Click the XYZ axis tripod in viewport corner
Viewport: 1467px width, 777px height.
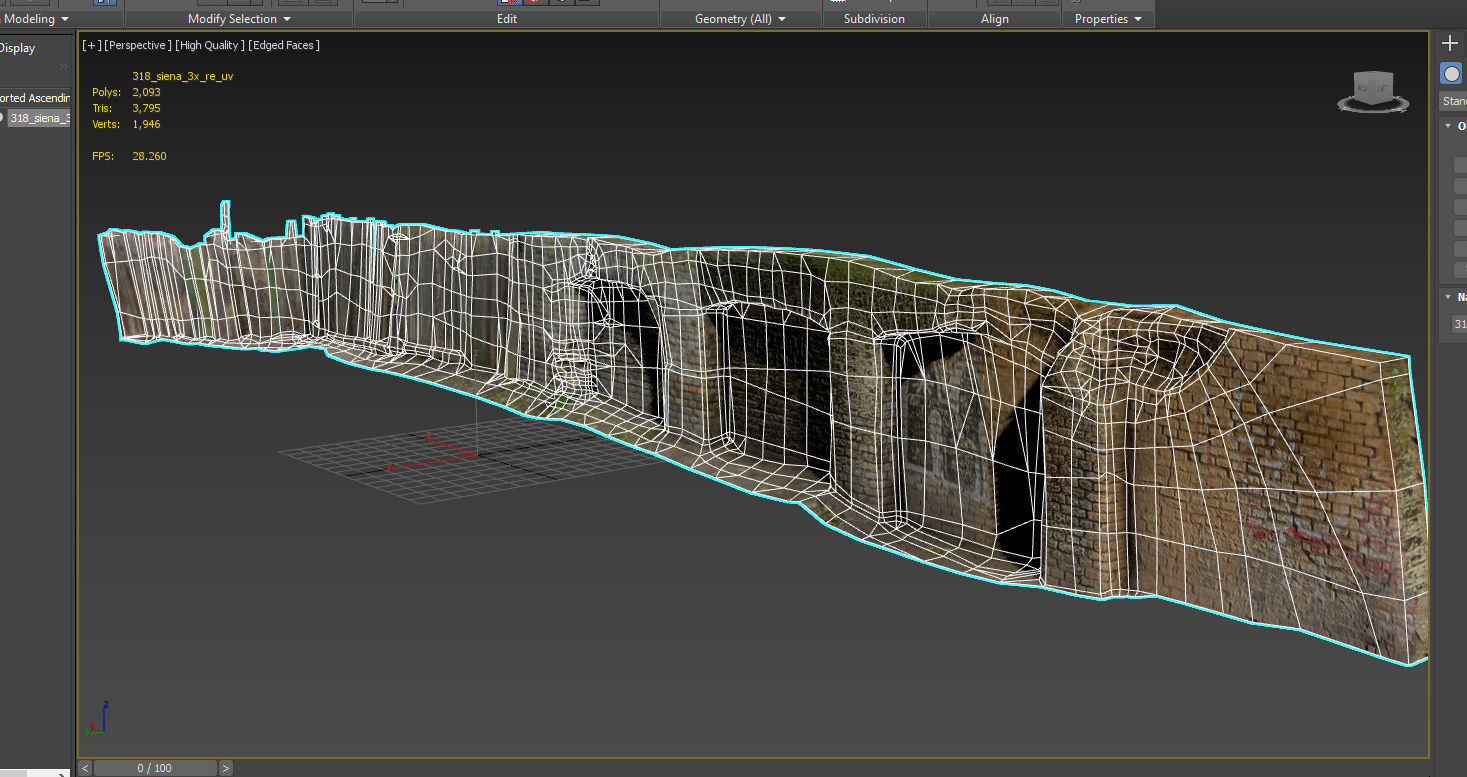point(96,719)
